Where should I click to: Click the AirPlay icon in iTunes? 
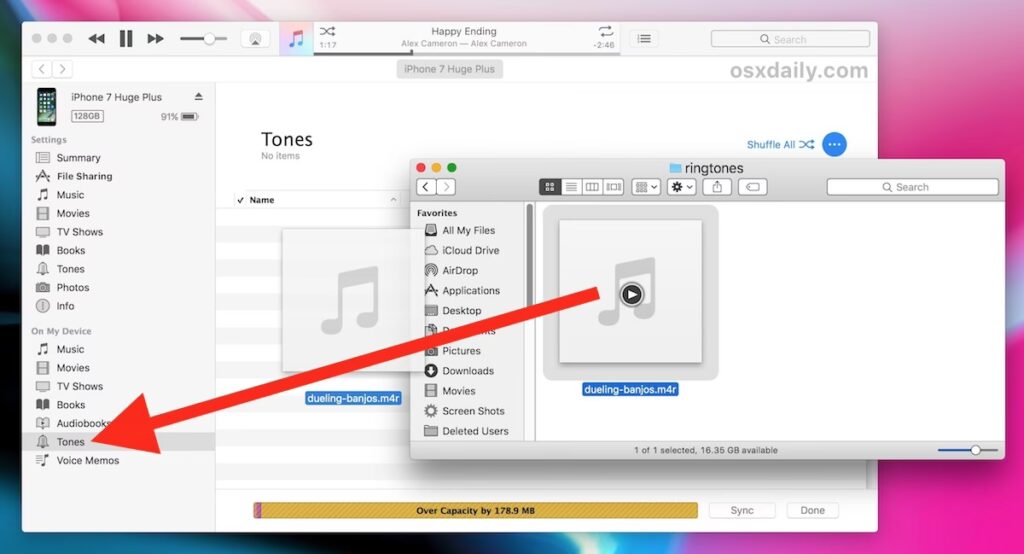pos(255,39)
